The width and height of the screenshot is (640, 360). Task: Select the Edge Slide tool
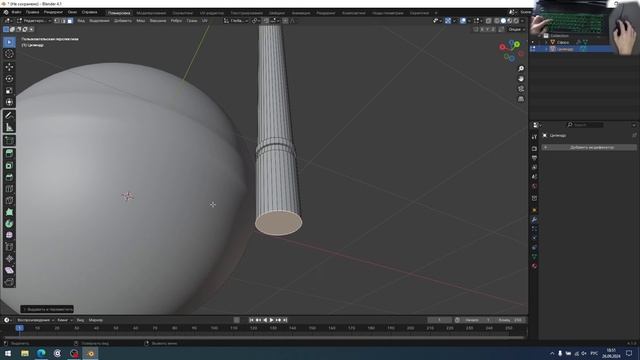click(x=9, y=247)
